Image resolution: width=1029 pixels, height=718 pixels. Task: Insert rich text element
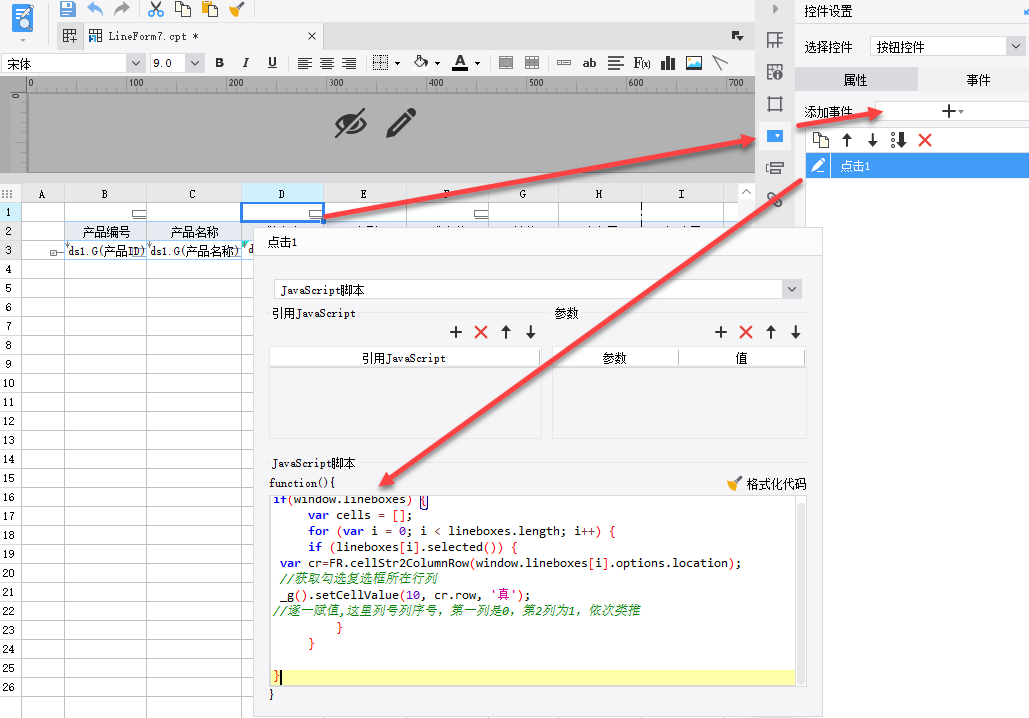click(616, 63)
